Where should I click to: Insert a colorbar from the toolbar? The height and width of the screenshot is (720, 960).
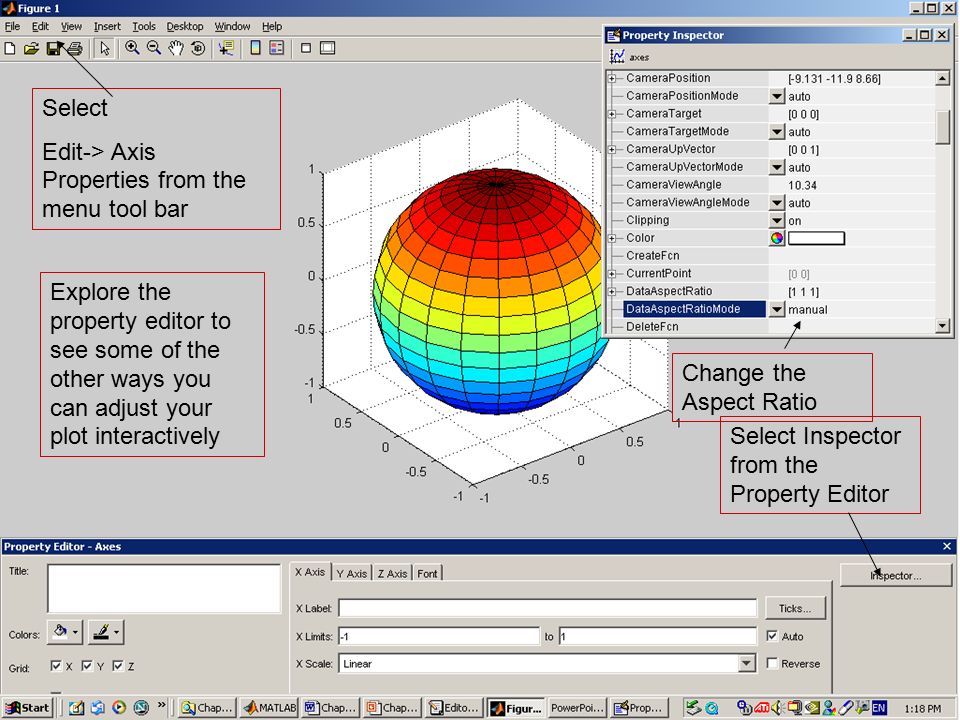[x=255, y=48]
